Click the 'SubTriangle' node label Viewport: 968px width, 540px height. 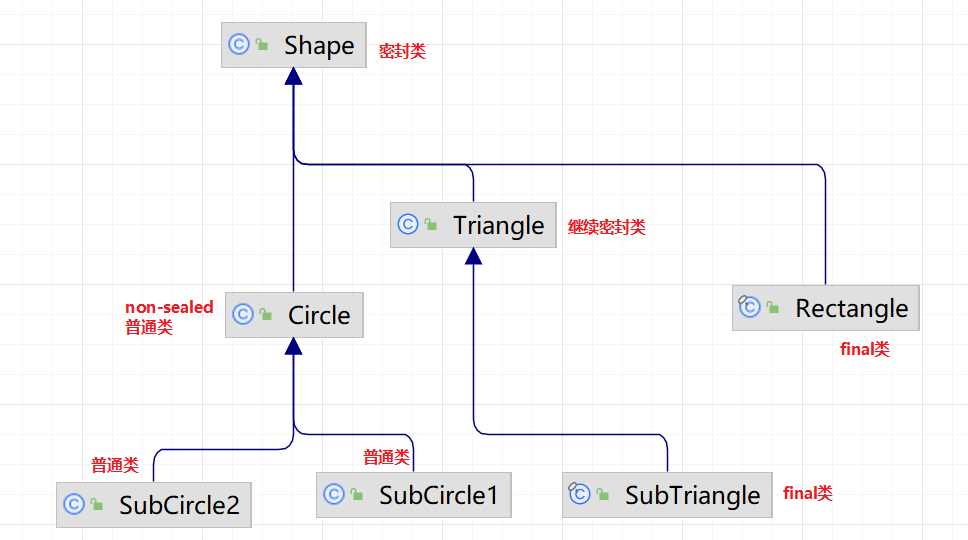[693, 496]
